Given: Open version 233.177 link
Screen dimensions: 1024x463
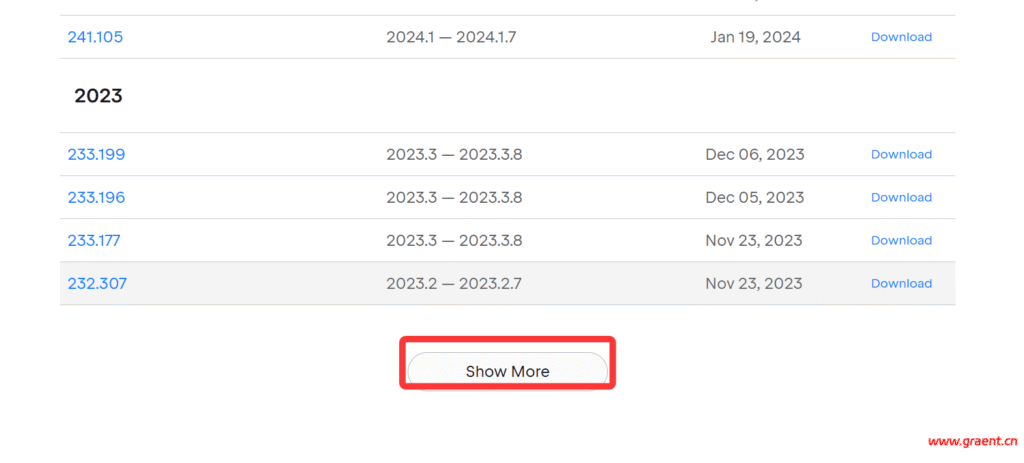Looking at the screenshot, I should pos(94,240).
